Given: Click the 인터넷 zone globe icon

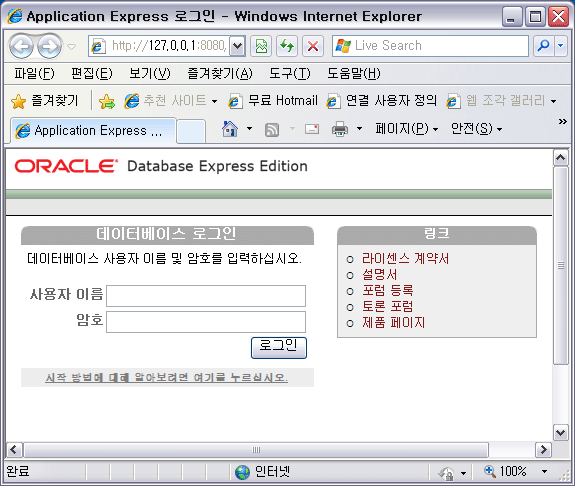Looking at the screenshot, I should pyautogui.click(x=242, y=472).
